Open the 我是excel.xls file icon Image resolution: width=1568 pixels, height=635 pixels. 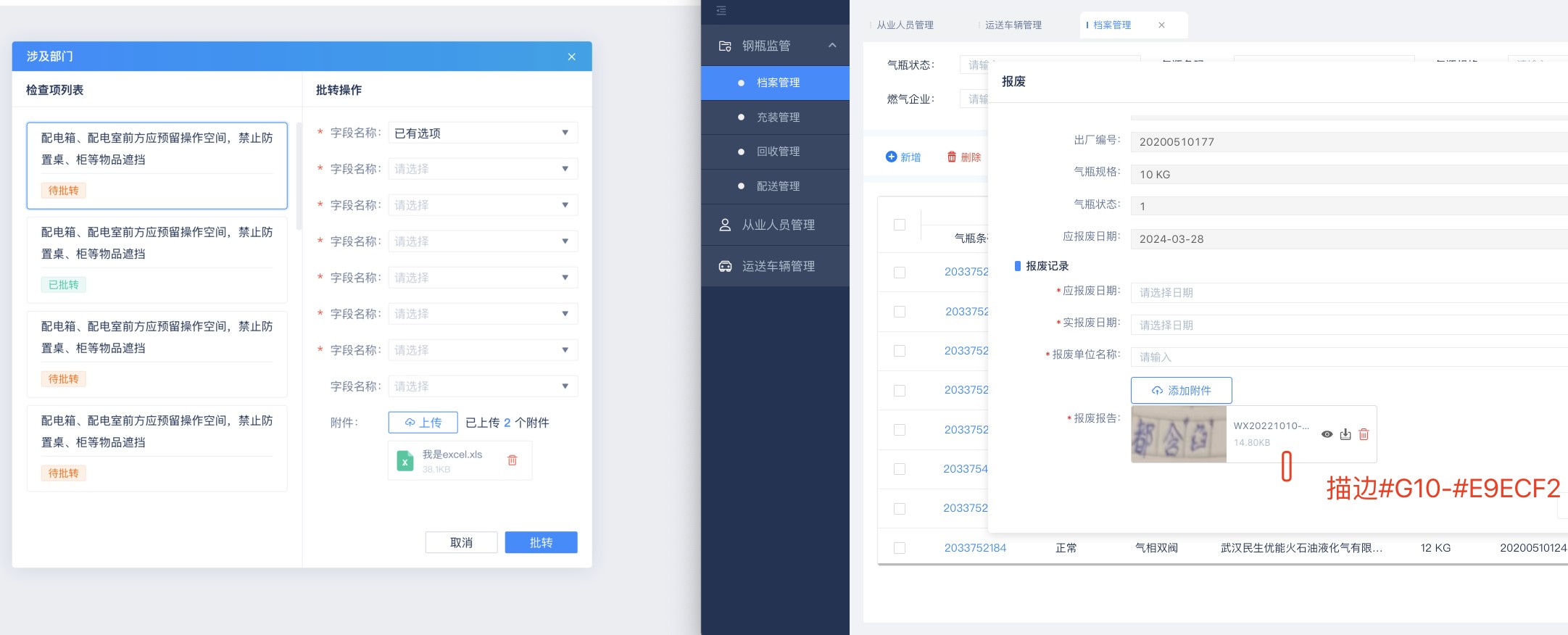405,461
